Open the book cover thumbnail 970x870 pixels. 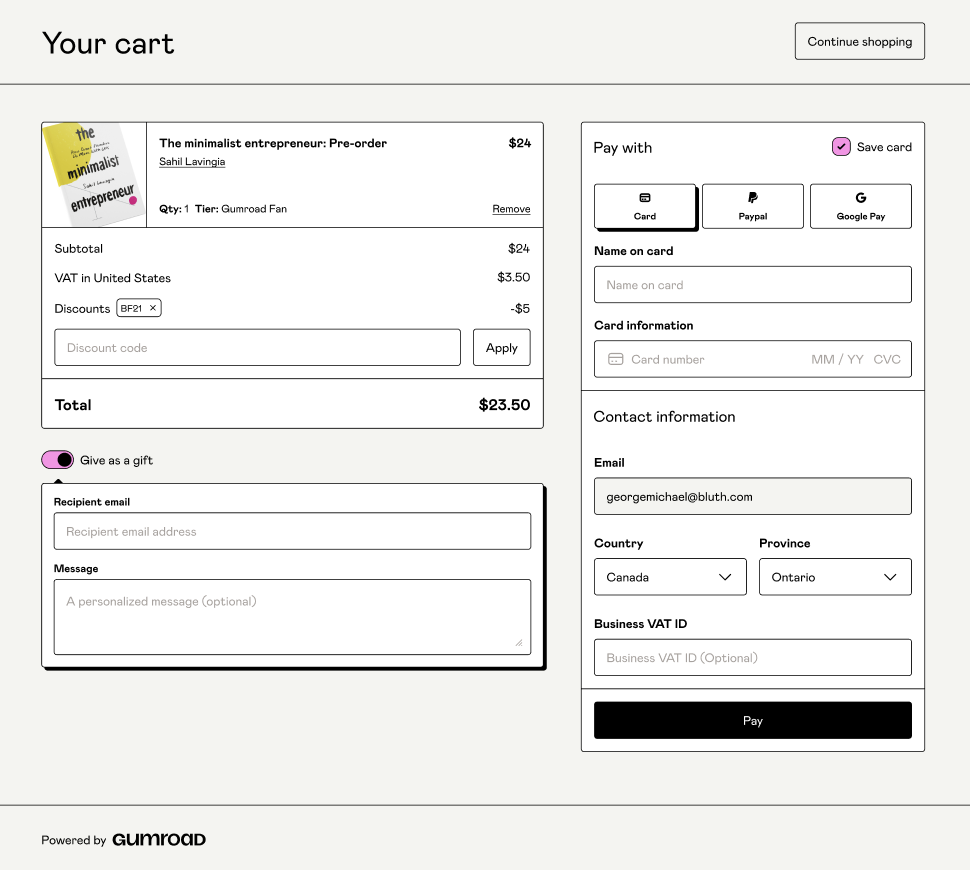pos(94,175)
